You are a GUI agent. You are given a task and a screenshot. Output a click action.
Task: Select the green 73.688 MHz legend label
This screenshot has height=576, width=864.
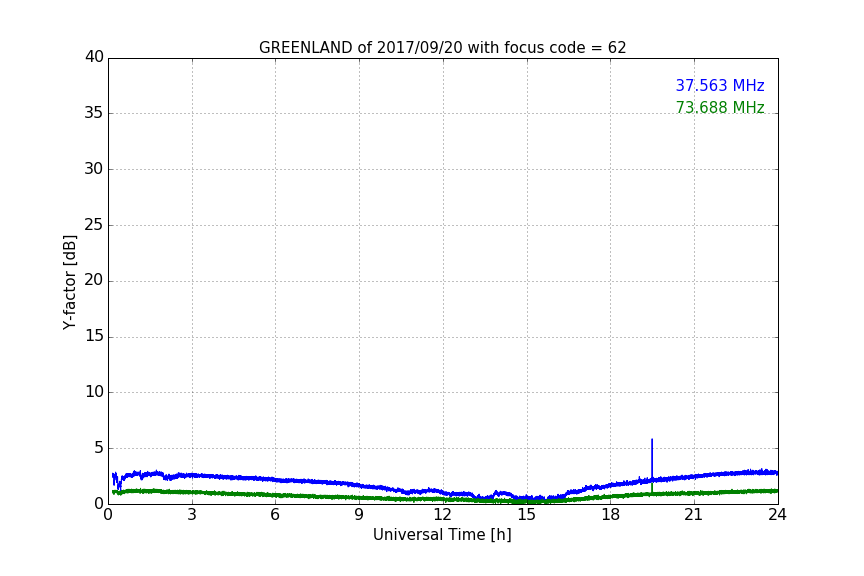coord(720,107)
